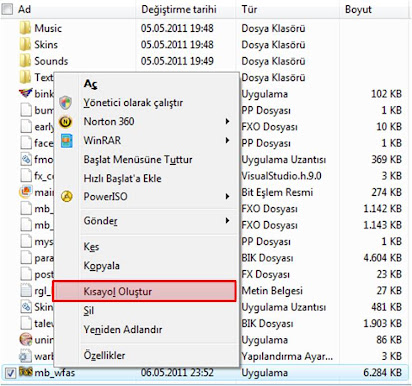Toggle the select-all checkbox next to Ad
Viewport: 412px width, 386px height.
click(7, 9)
